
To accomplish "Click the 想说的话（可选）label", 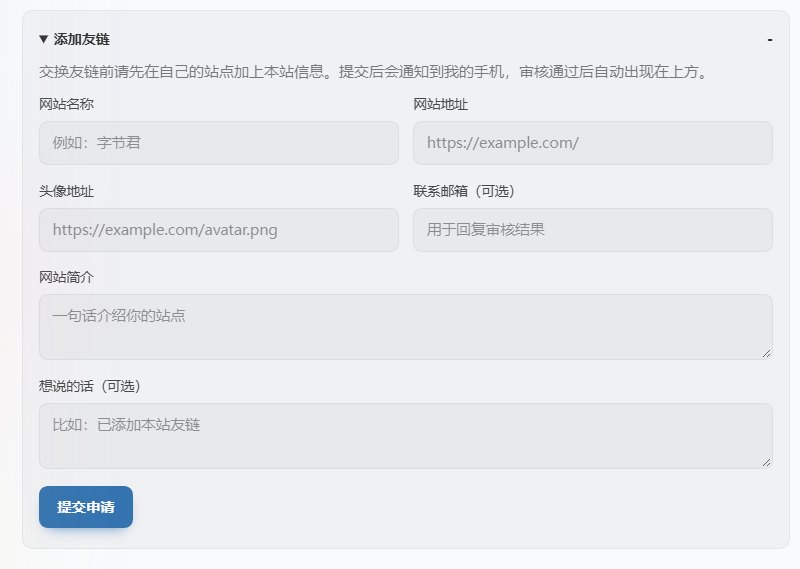I will (90, 386).
